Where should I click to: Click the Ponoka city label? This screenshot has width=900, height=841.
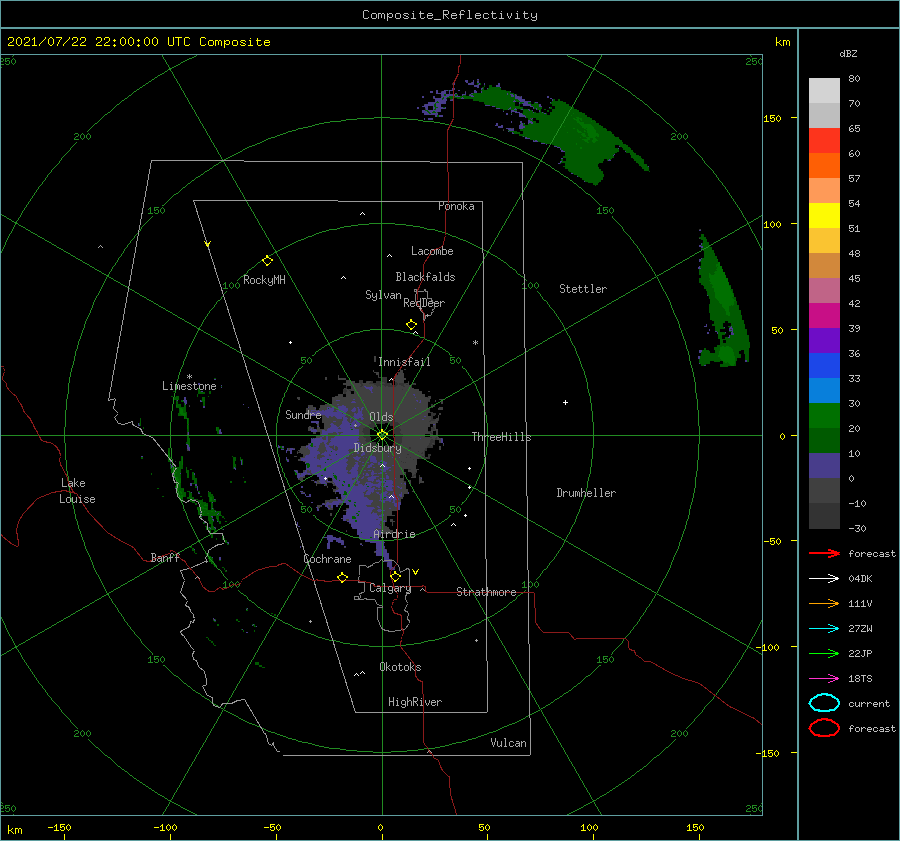coord(456,206)
